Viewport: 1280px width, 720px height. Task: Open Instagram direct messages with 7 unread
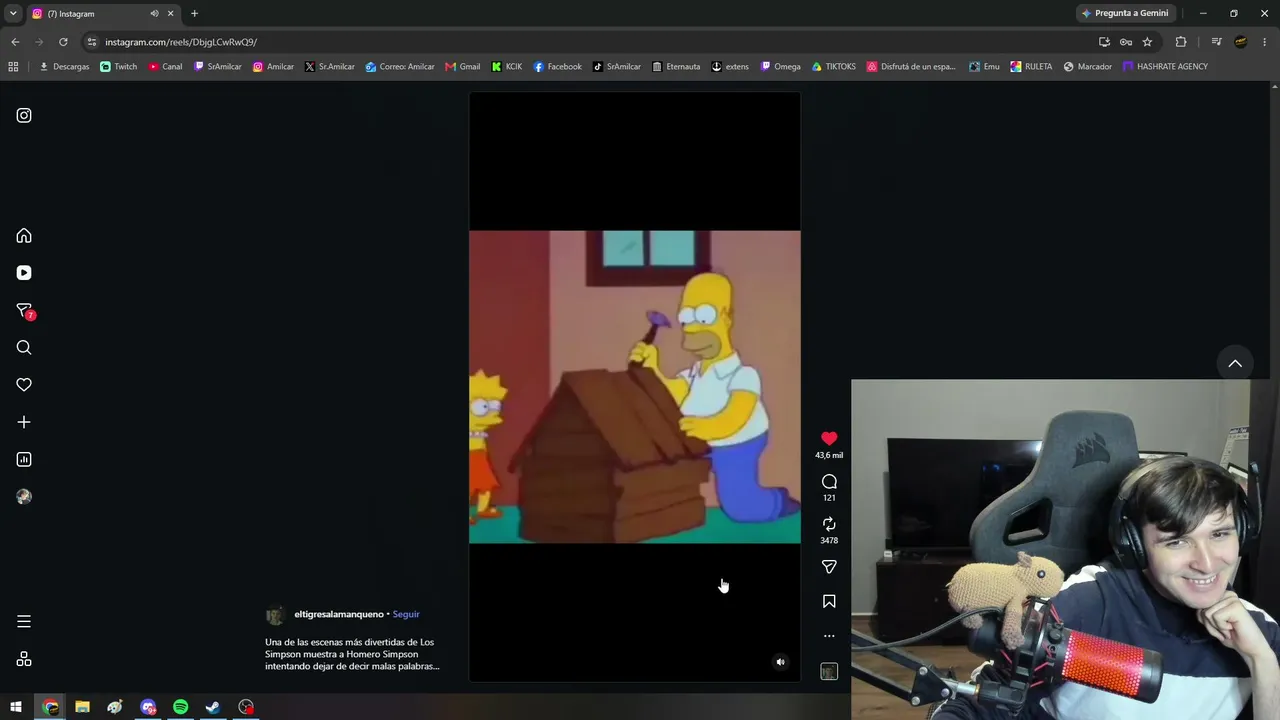coord(25,311)
